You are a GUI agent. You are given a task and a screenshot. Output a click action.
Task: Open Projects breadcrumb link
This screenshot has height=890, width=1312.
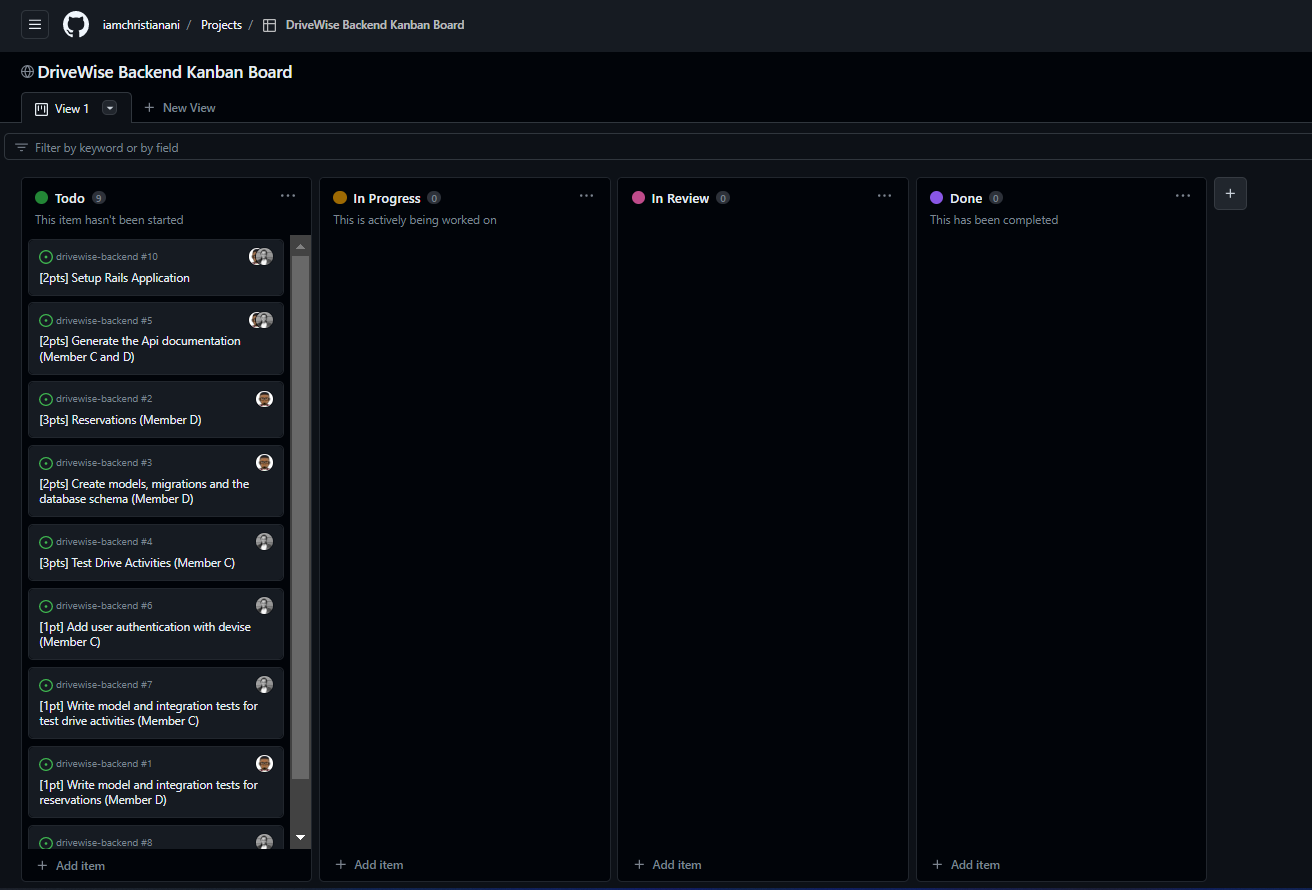221,25
